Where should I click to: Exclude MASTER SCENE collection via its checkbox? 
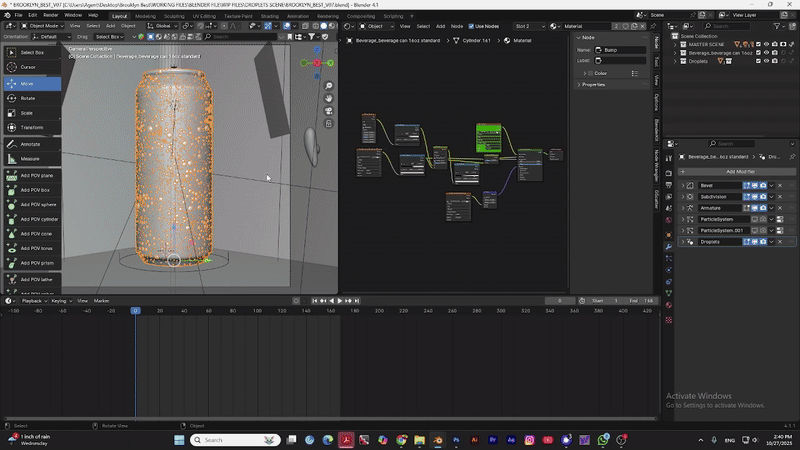tap(757, 44)
